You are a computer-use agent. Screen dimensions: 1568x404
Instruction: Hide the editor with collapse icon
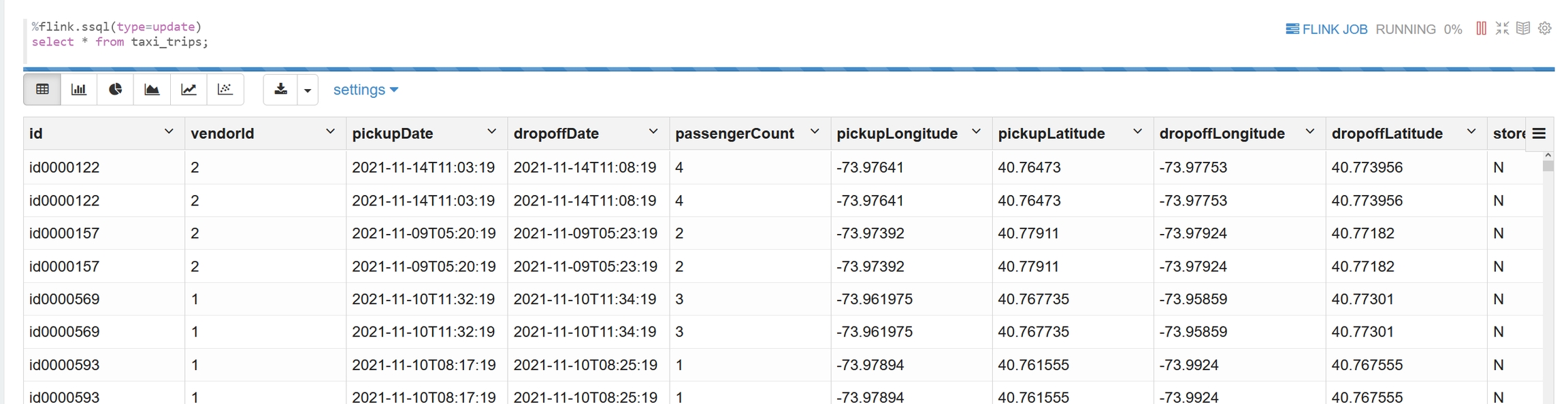click(1502, 29)
